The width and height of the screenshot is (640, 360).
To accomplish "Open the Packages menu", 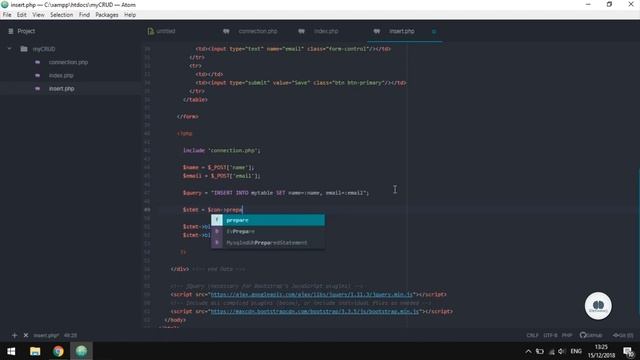I will [x=107, y=15].
